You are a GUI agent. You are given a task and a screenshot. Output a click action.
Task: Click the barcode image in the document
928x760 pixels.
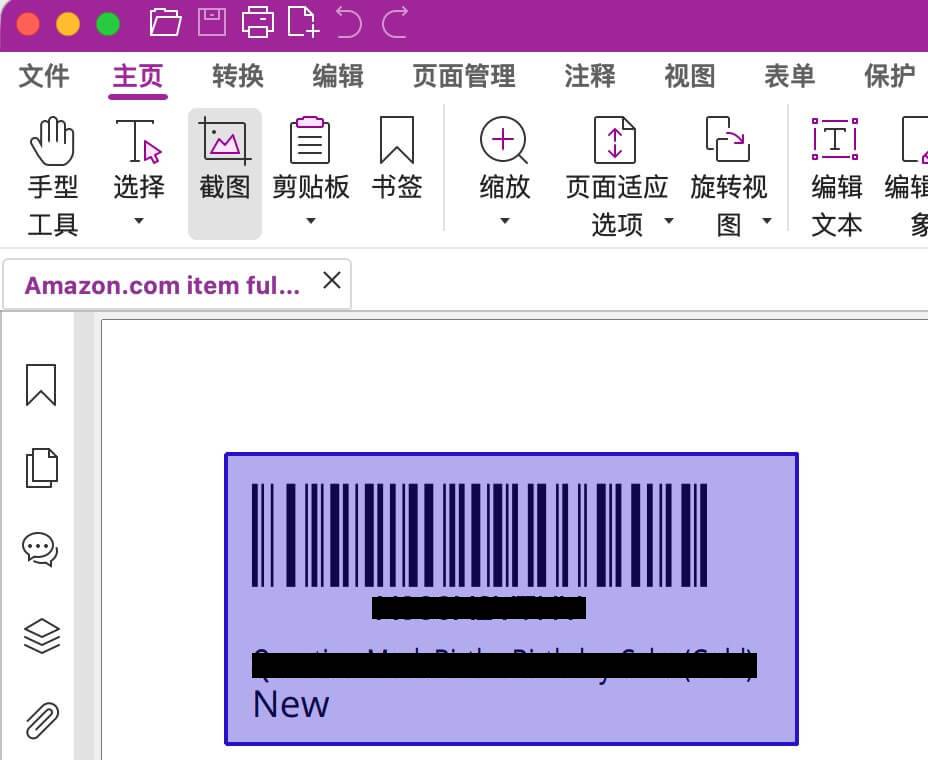pyautogui.click(x=479, y=535)
